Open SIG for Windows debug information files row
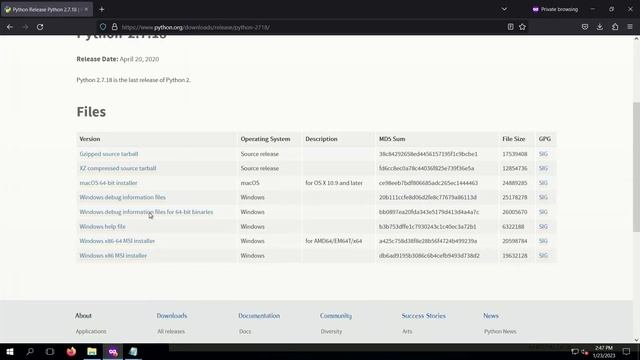Image resolution: width=640 pixels, height=360 pixels. point(543,197)
